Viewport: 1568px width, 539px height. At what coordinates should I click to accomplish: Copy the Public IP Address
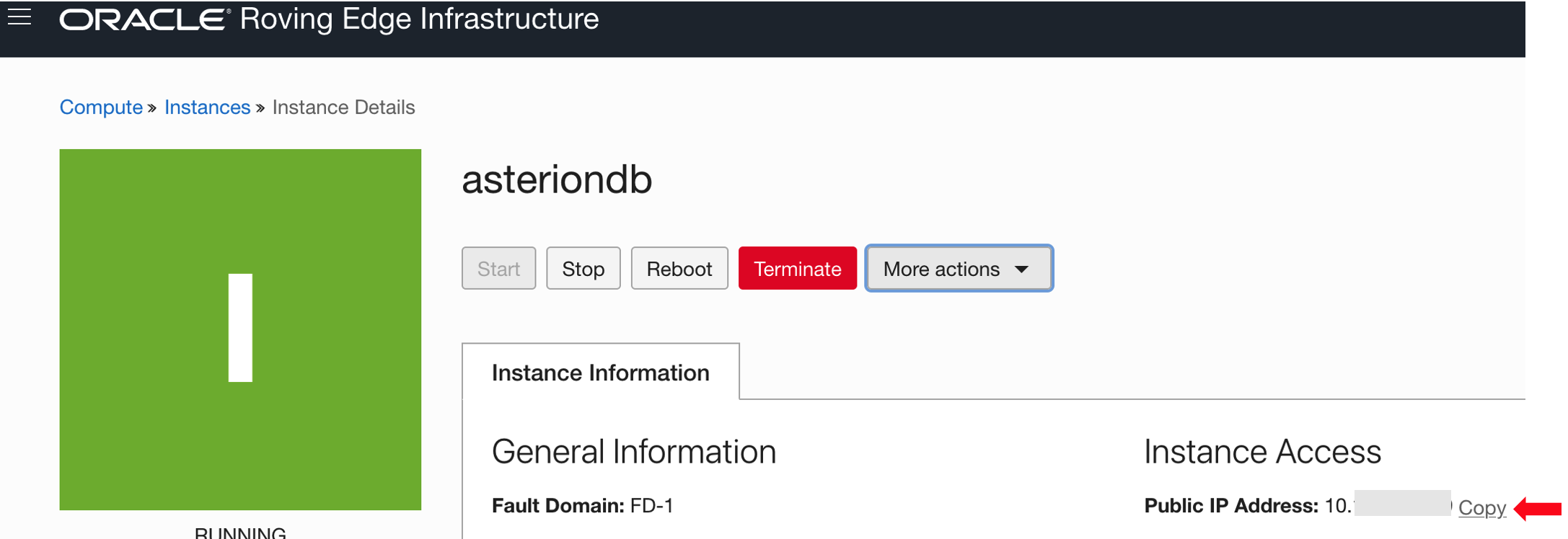coord(1482,507)
